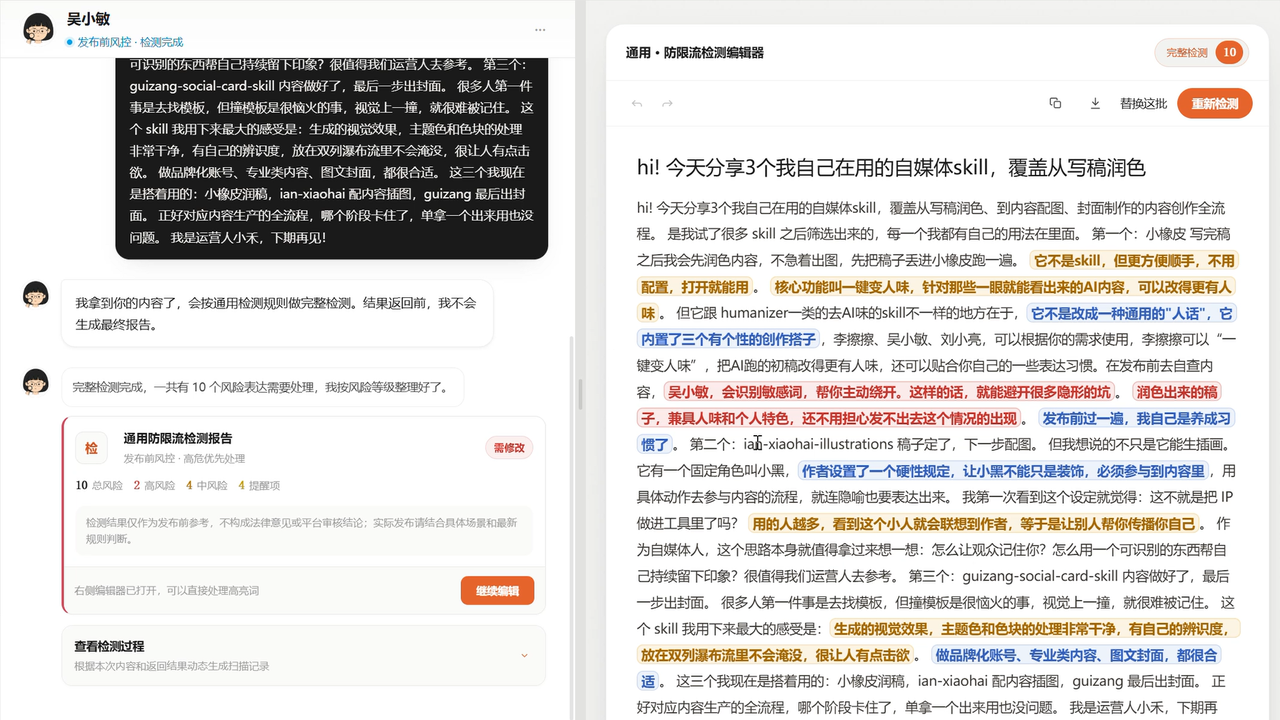
Task: Click yellow highlighted phrase 用的人越多
Action: [787, 523]
